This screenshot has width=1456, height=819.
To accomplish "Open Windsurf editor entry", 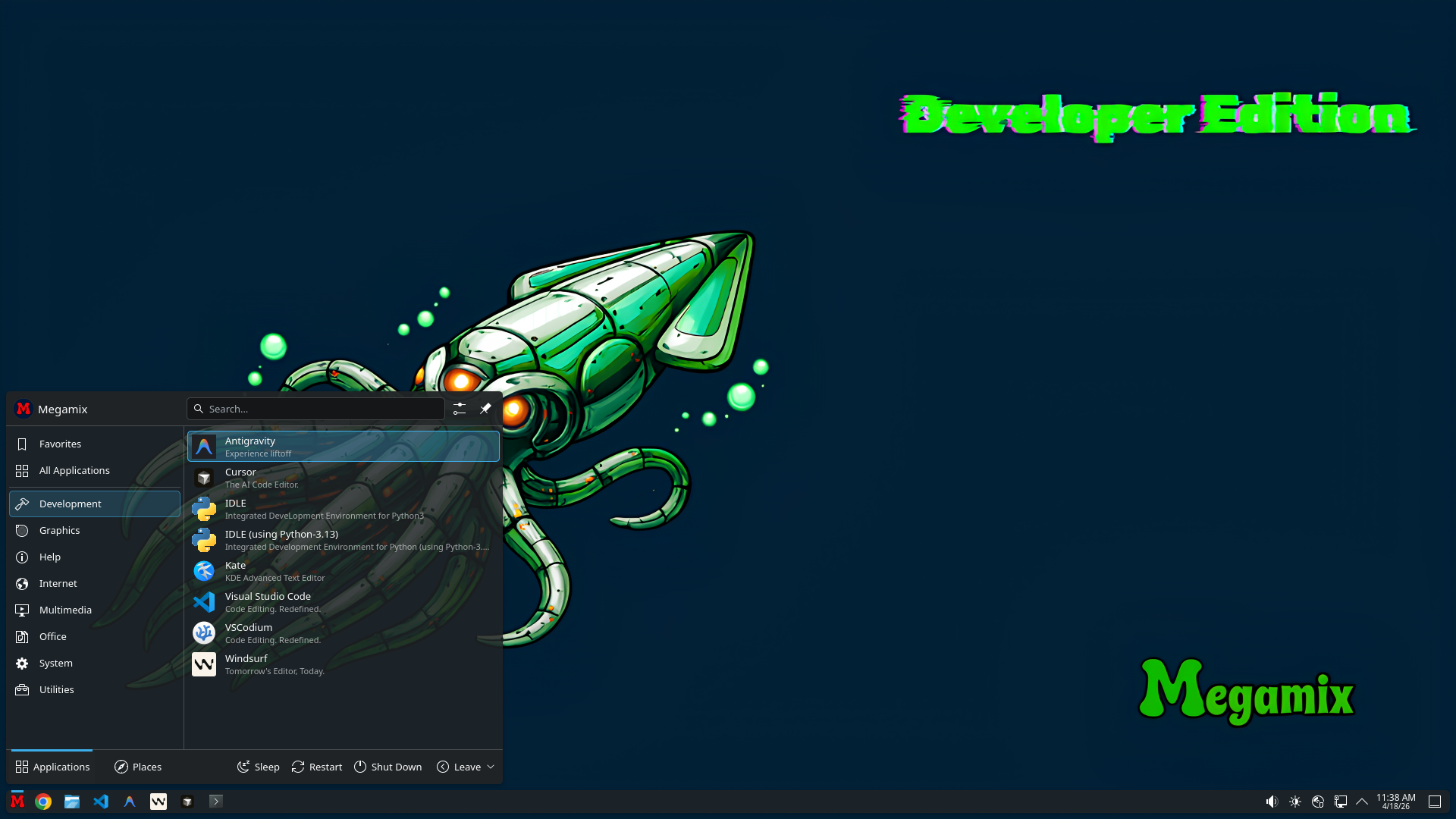I will [343, 664].
